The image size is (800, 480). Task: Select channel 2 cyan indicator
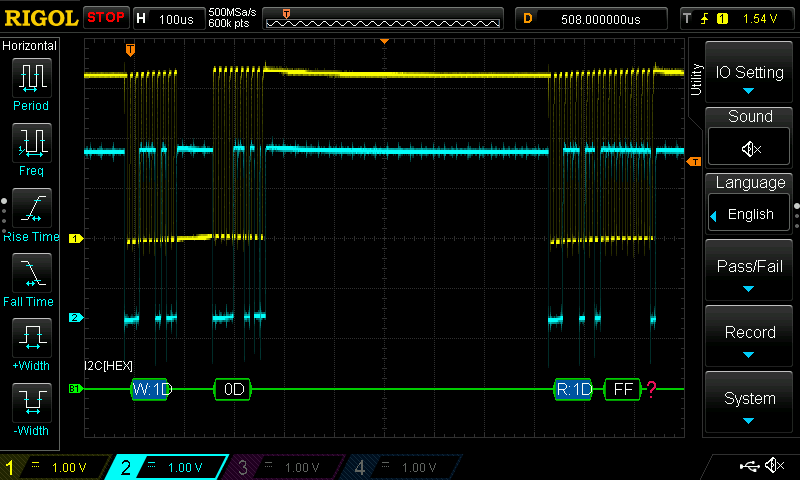coord(168,467)
